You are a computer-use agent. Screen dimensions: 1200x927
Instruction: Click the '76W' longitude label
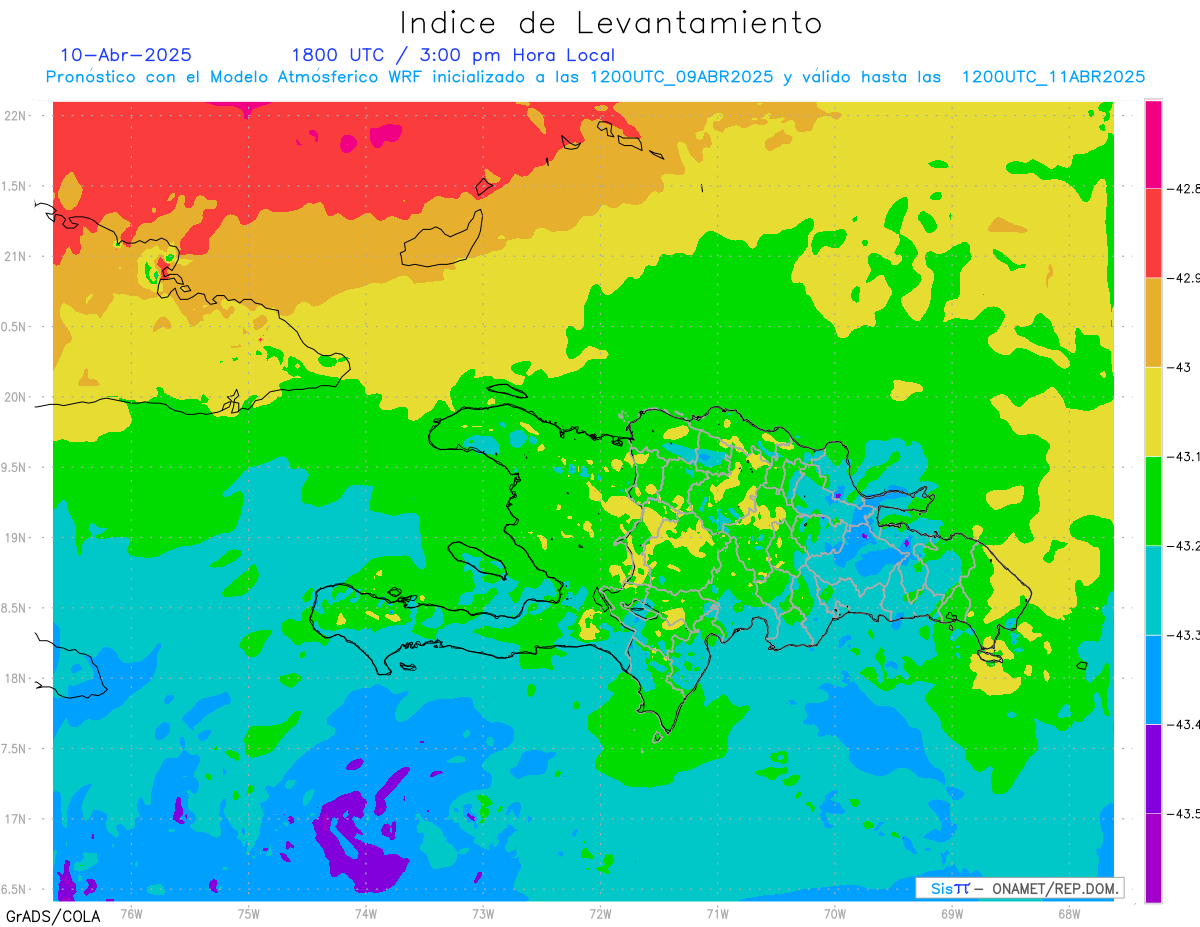(131, 913)
